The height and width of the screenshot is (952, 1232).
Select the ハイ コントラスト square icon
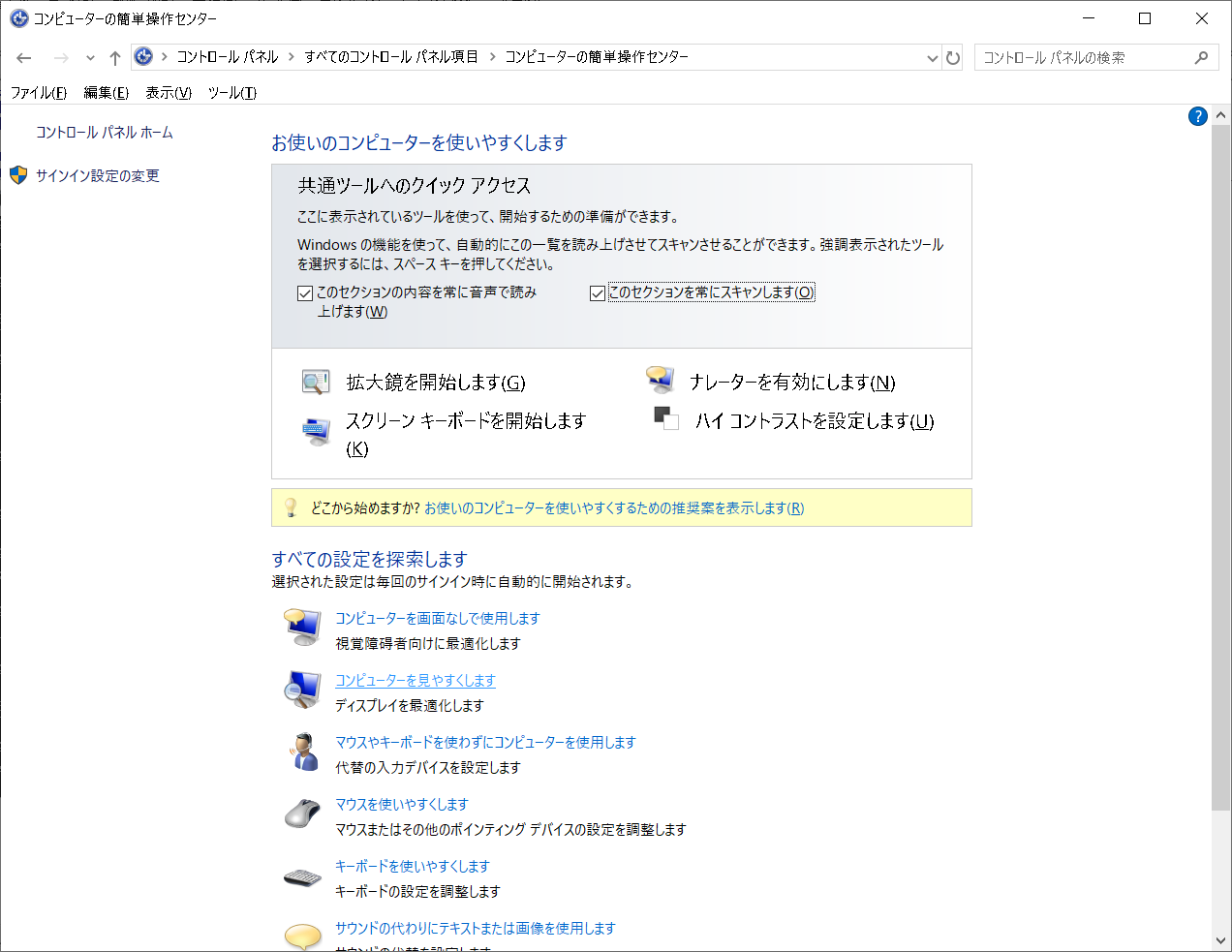pos(665,418)
